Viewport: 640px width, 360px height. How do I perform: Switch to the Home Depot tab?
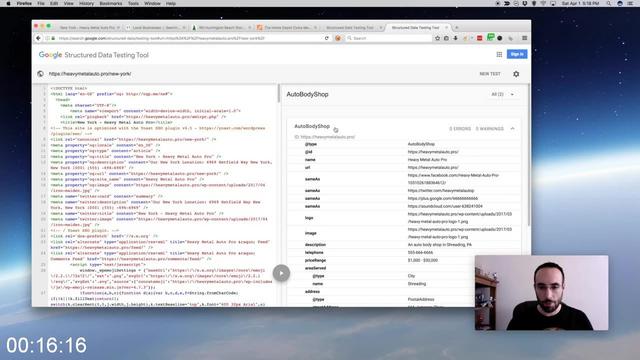click(x=287, y=27)
